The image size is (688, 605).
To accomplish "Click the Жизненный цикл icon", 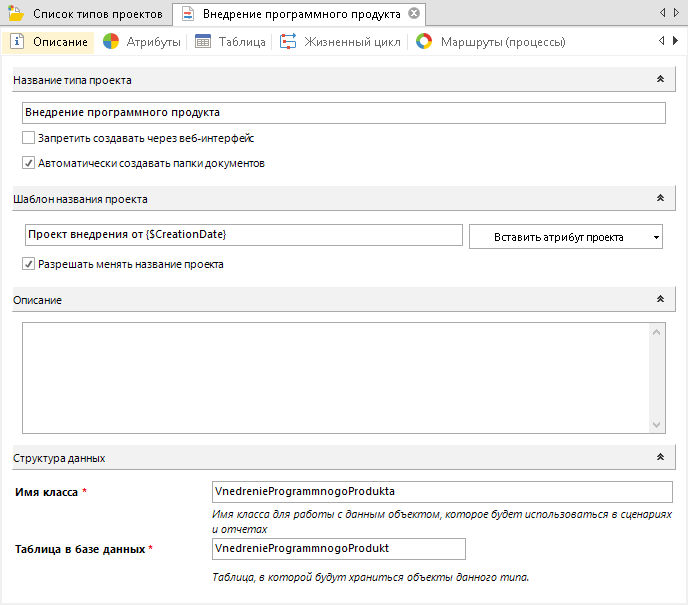I will coord(288,42).
